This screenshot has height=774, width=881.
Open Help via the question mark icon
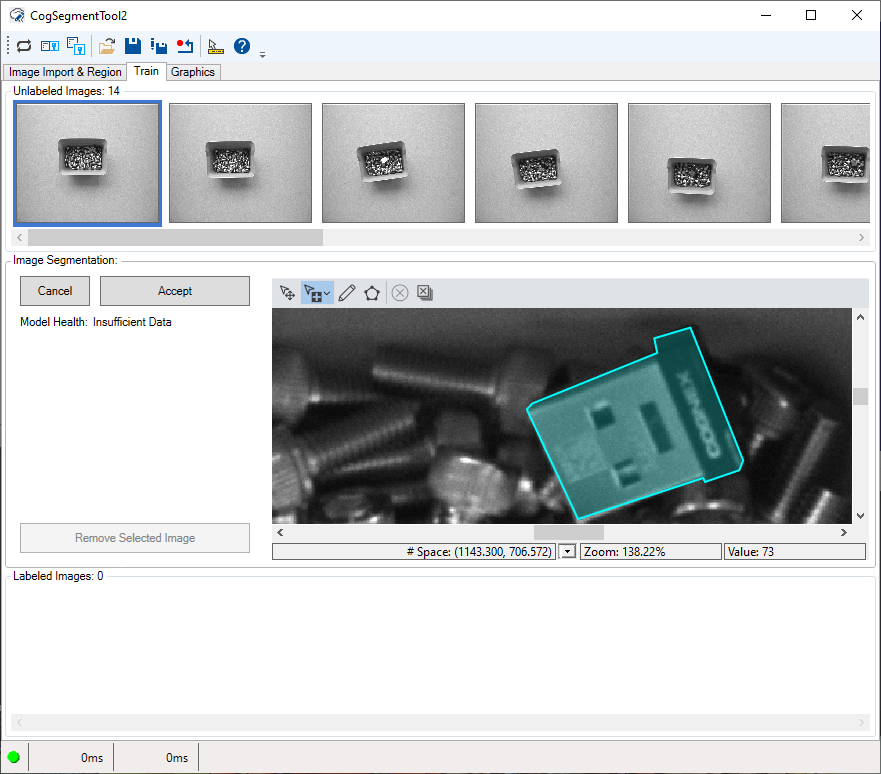(241, 46)
